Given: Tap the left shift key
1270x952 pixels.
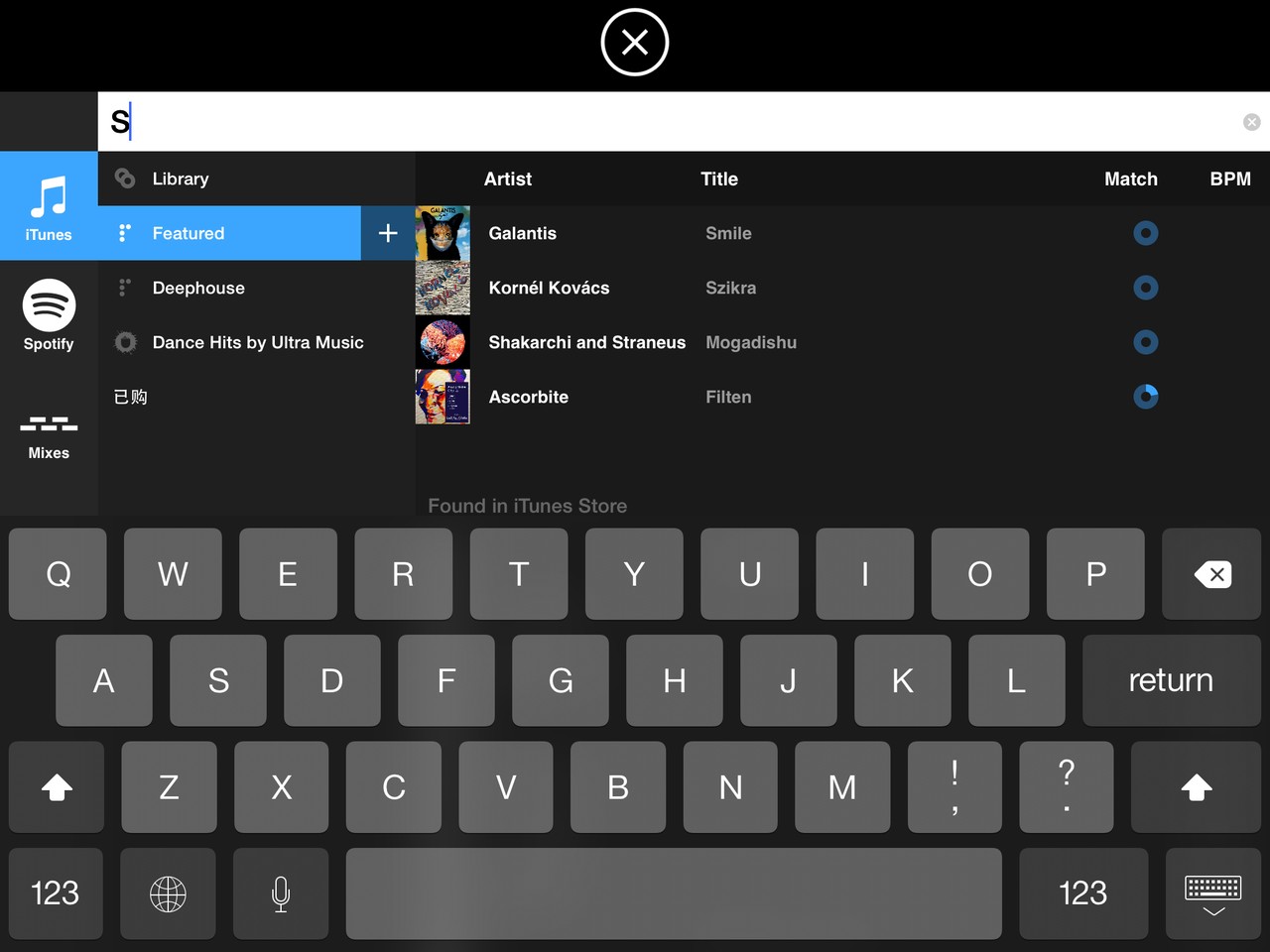Looking at the screenshot, I should click(57, 787).
